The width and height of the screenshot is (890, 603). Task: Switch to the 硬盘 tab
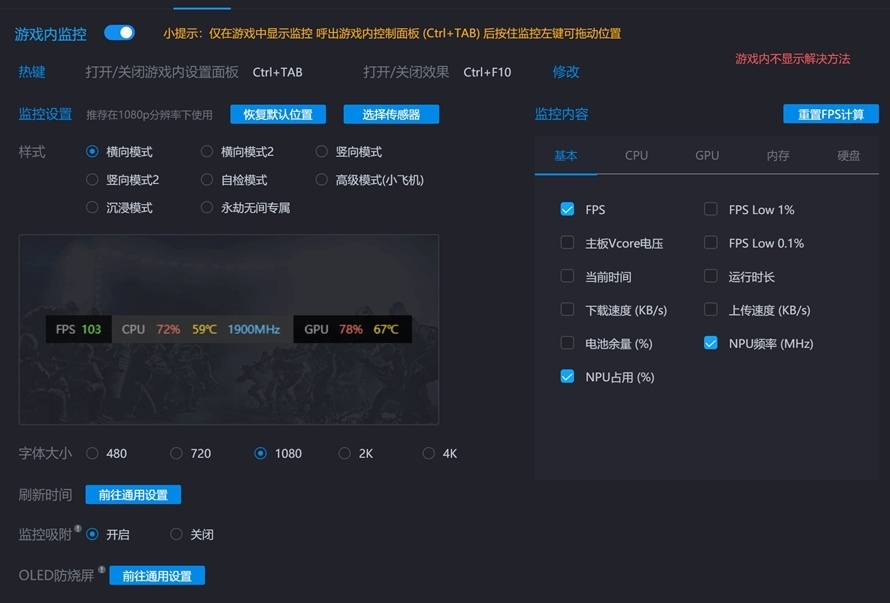point(847,155)
